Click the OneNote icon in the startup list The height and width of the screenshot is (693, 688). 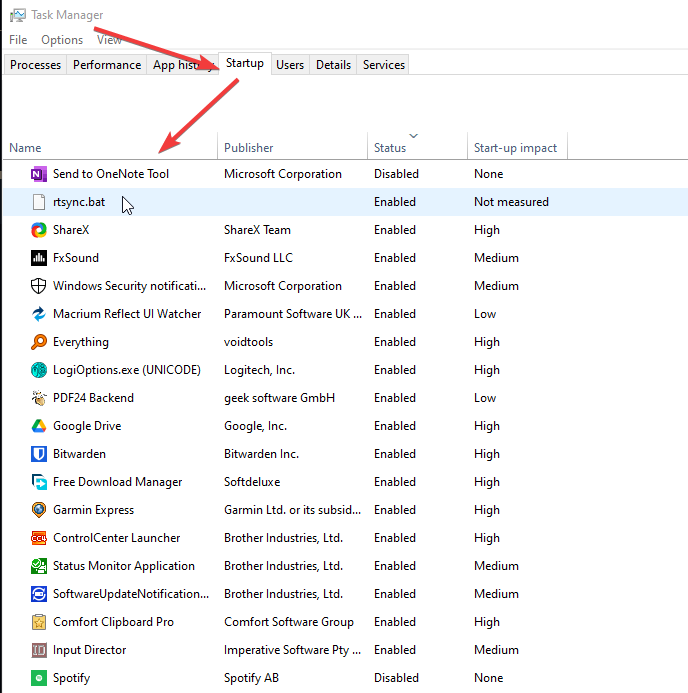point(39,174)
